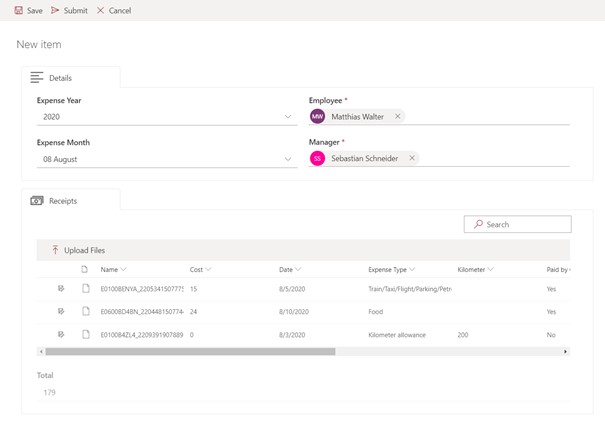This screenshot has width=605, height=421.
Task: Click the Employee people picker field
Action: click(x=439, y=116)
